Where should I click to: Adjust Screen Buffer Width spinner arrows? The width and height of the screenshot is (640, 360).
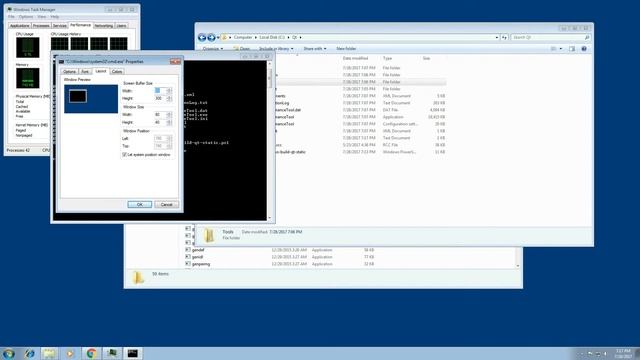pyautogui.click(x=169, y=91)
